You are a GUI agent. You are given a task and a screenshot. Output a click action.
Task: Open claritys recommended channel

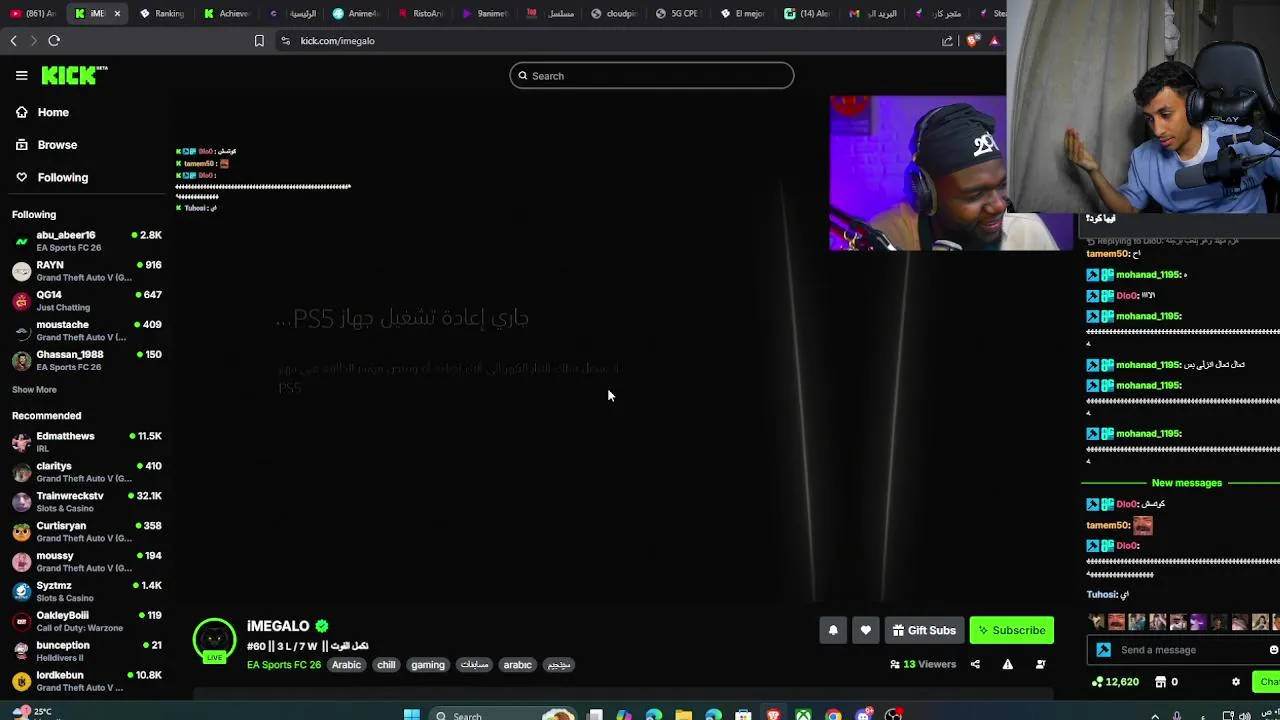86,472
